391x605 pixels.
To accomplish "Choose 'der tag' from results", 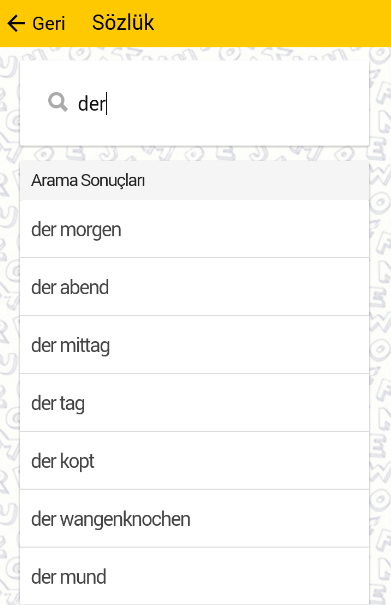I will (195, 402).
